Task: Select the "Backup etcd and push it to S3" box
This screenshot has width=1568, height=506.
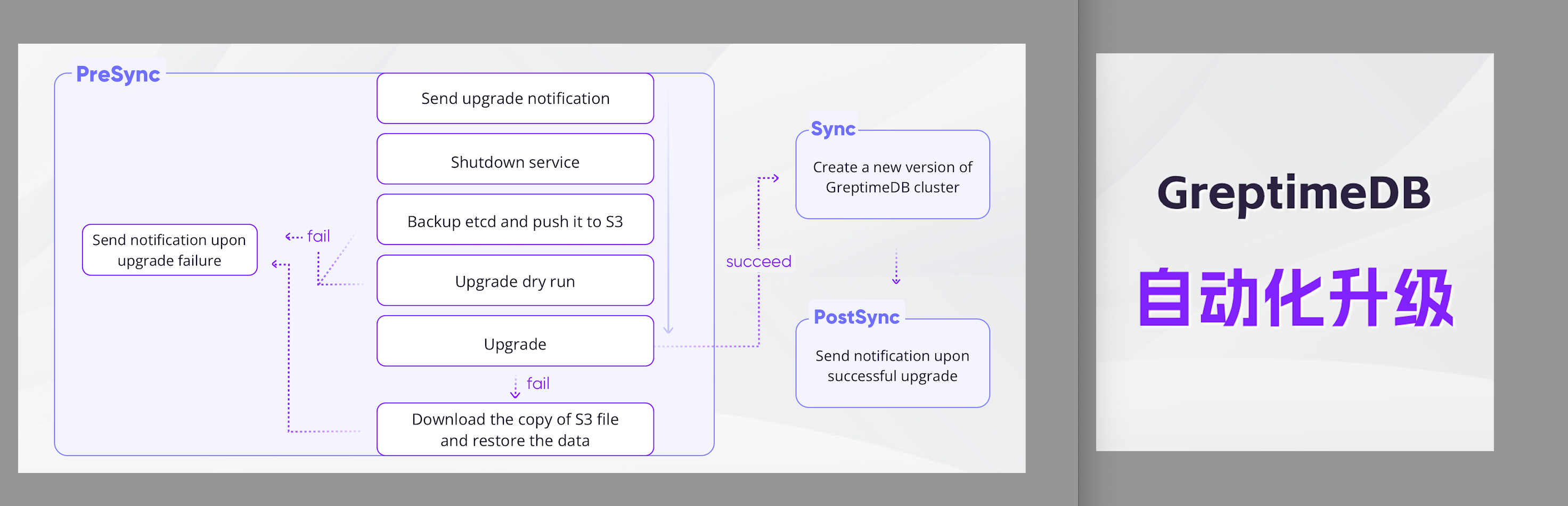Action: 515,219
